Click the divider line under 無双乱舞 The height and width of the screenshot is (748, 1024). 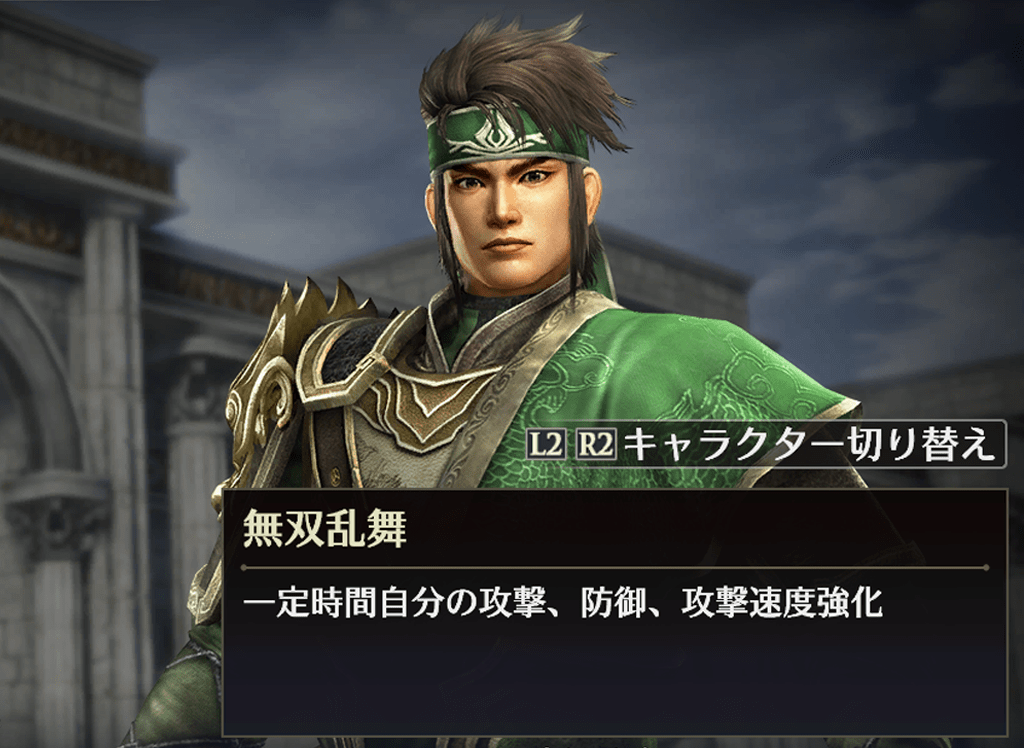tap(615, 568)
